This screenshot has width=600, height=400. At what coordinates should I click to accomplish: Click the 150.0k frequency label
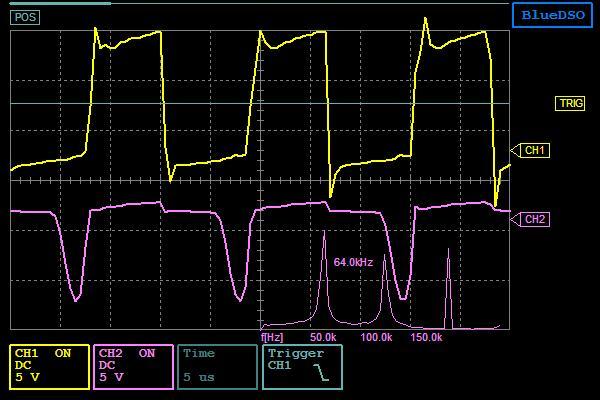[426, 337]
